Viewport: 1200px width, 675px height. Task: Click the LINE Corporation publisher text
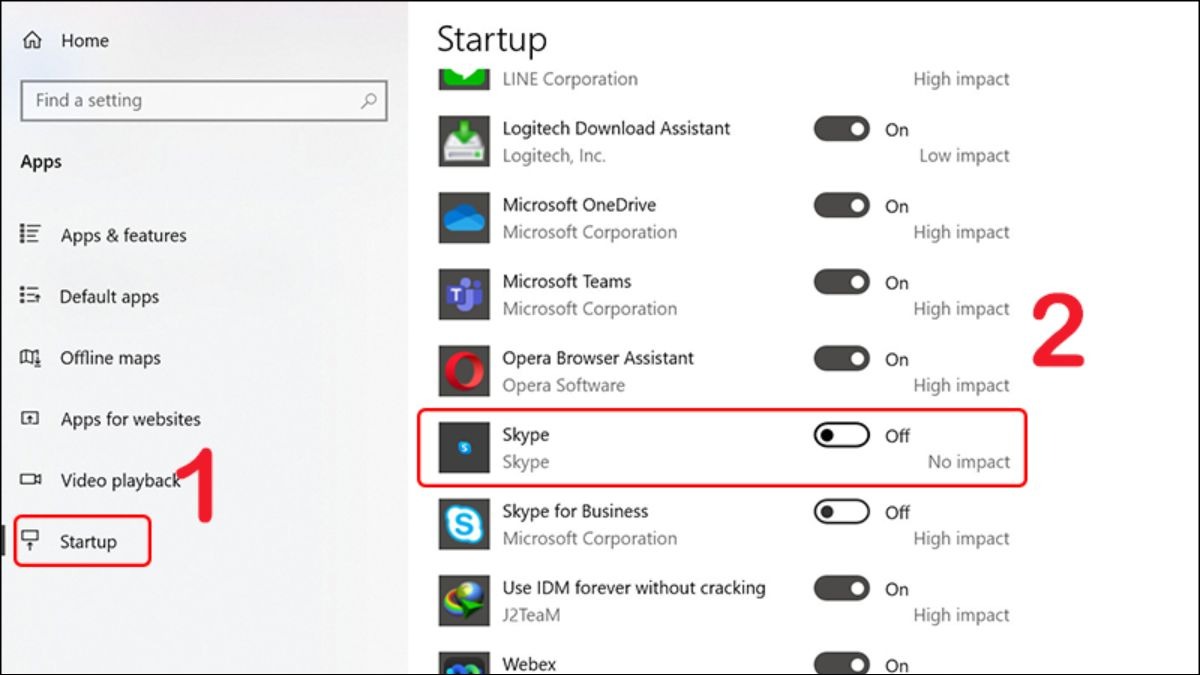570,79
